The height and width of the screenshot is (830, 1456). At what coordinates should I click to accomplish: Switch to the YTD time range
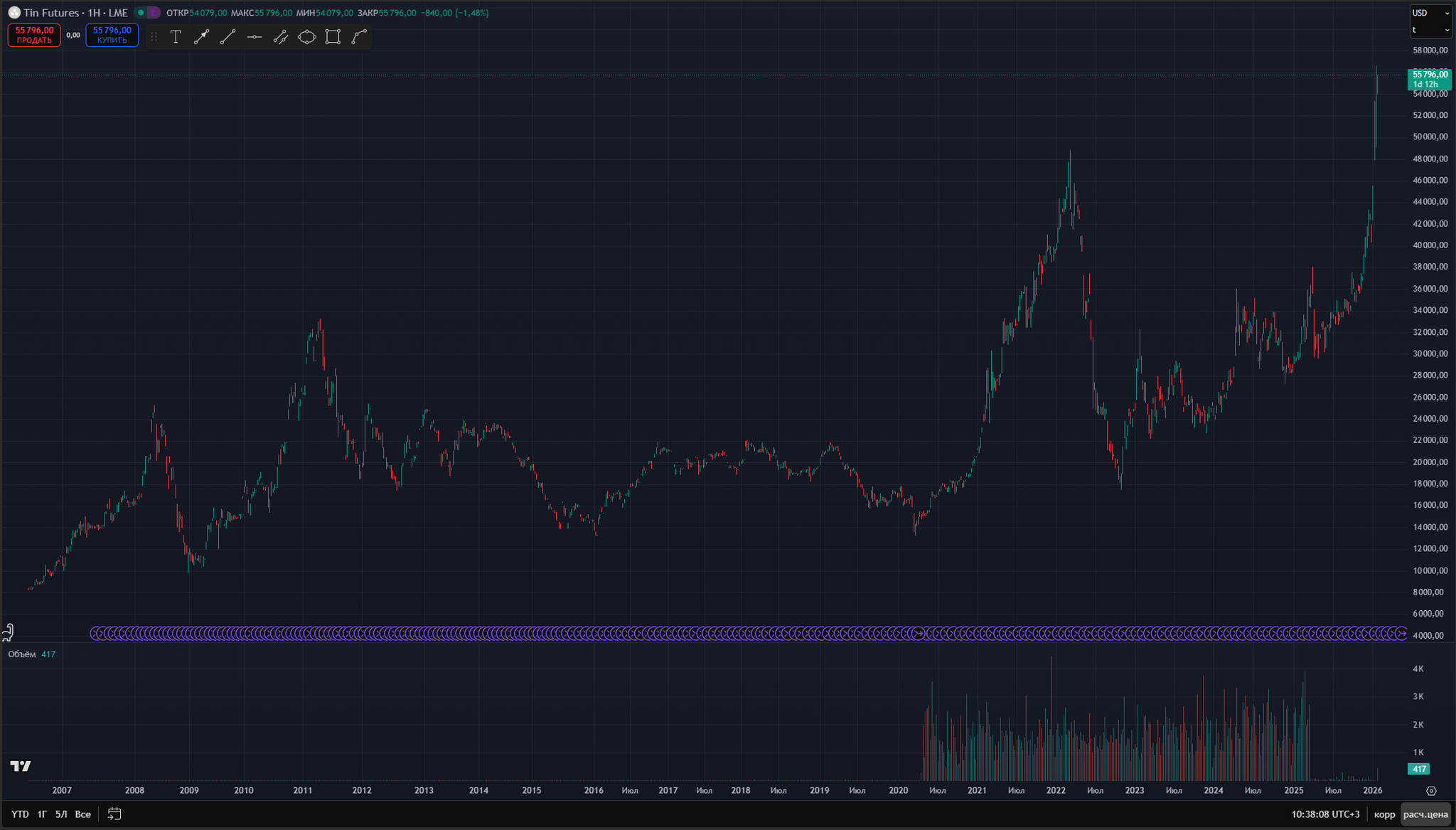tap(20, 814)
